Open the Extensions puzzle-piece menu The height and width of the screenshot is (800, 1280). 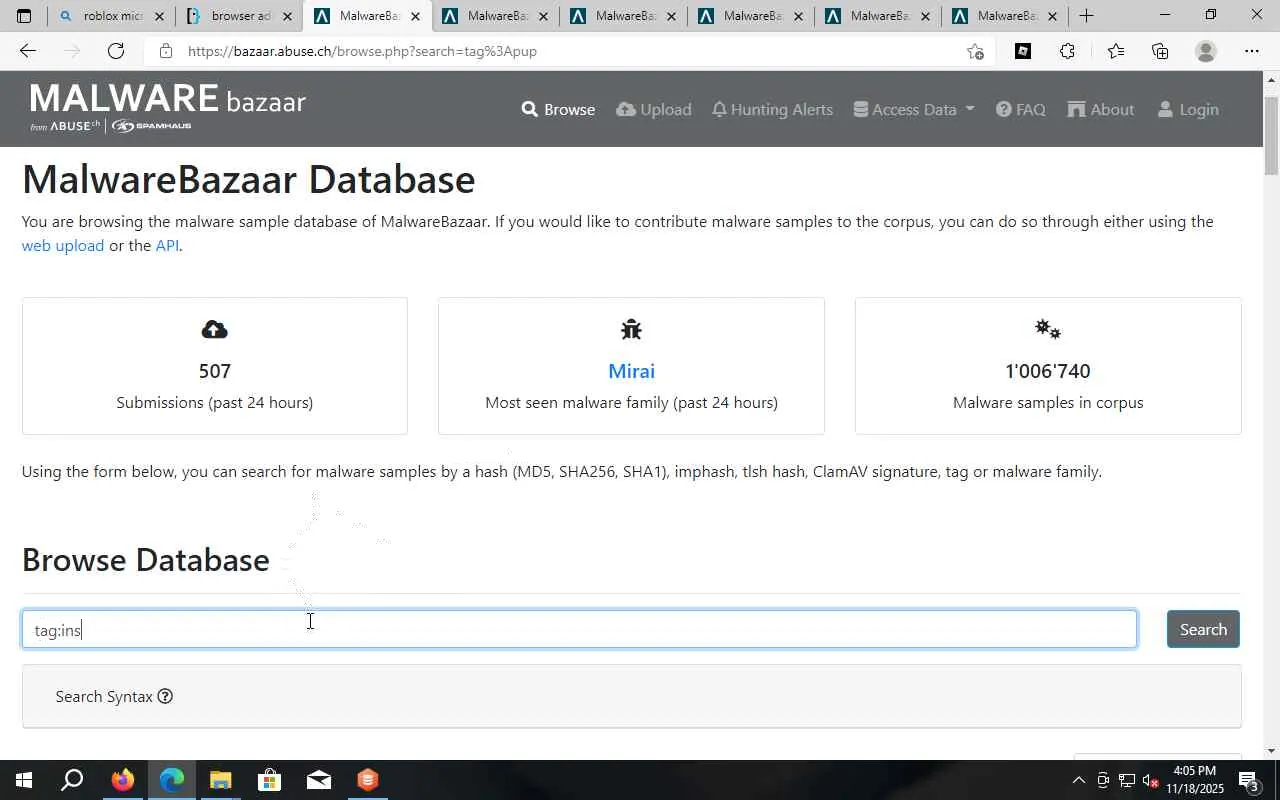tap(1067, 51)
